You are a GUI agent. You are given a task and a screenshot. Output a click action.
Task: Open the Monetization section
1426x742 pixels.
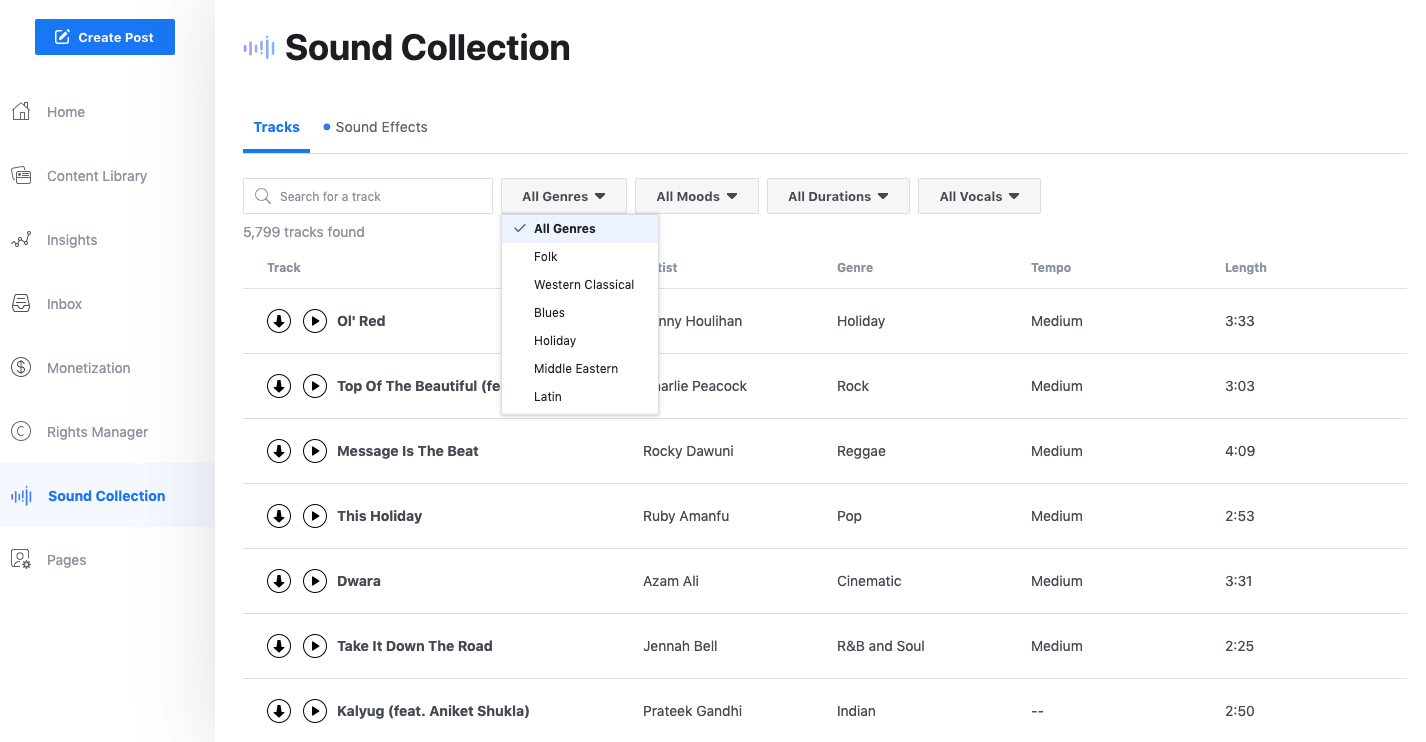pos(87,367)
